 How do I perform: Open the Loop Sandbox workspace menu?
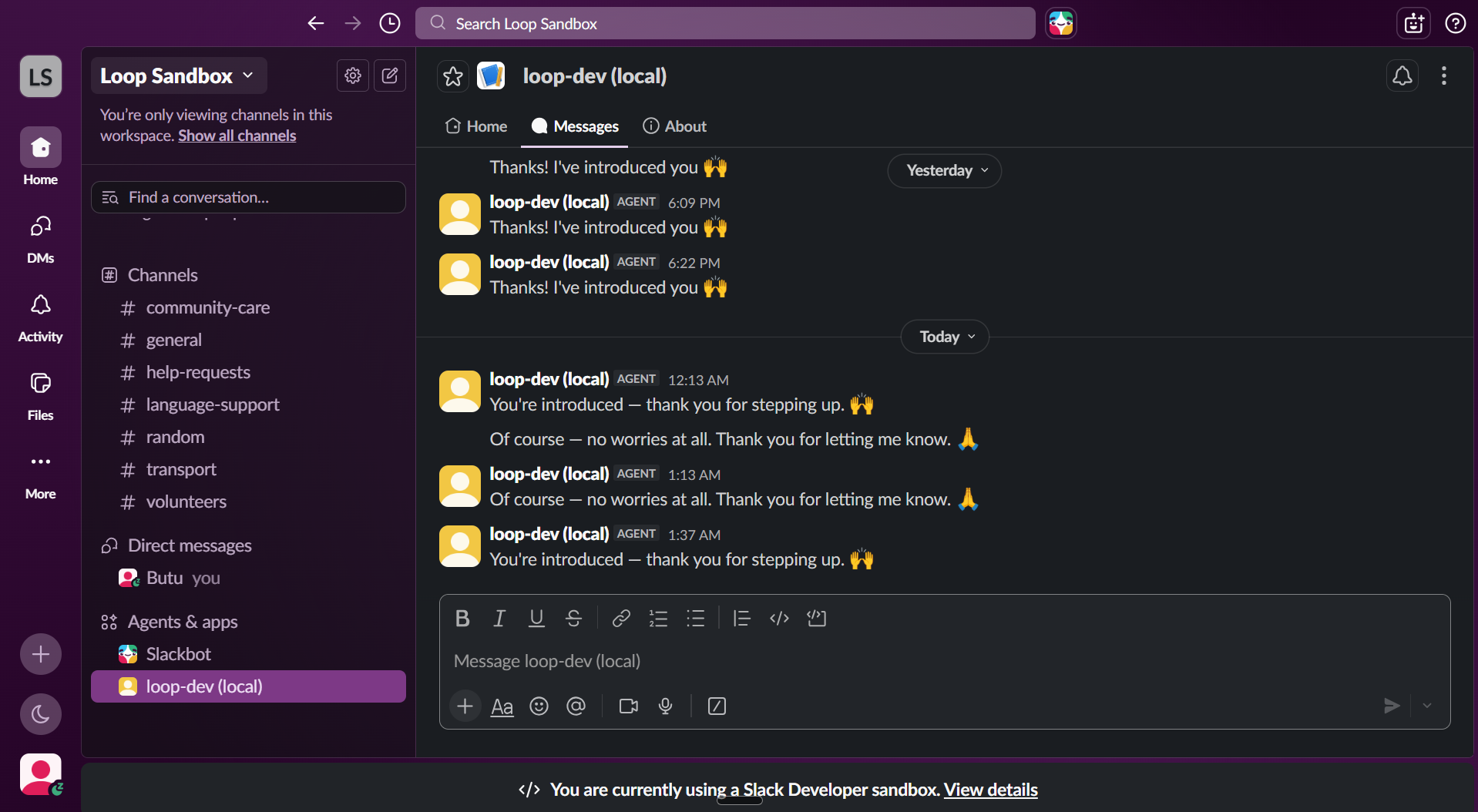(x=178, y=75)
